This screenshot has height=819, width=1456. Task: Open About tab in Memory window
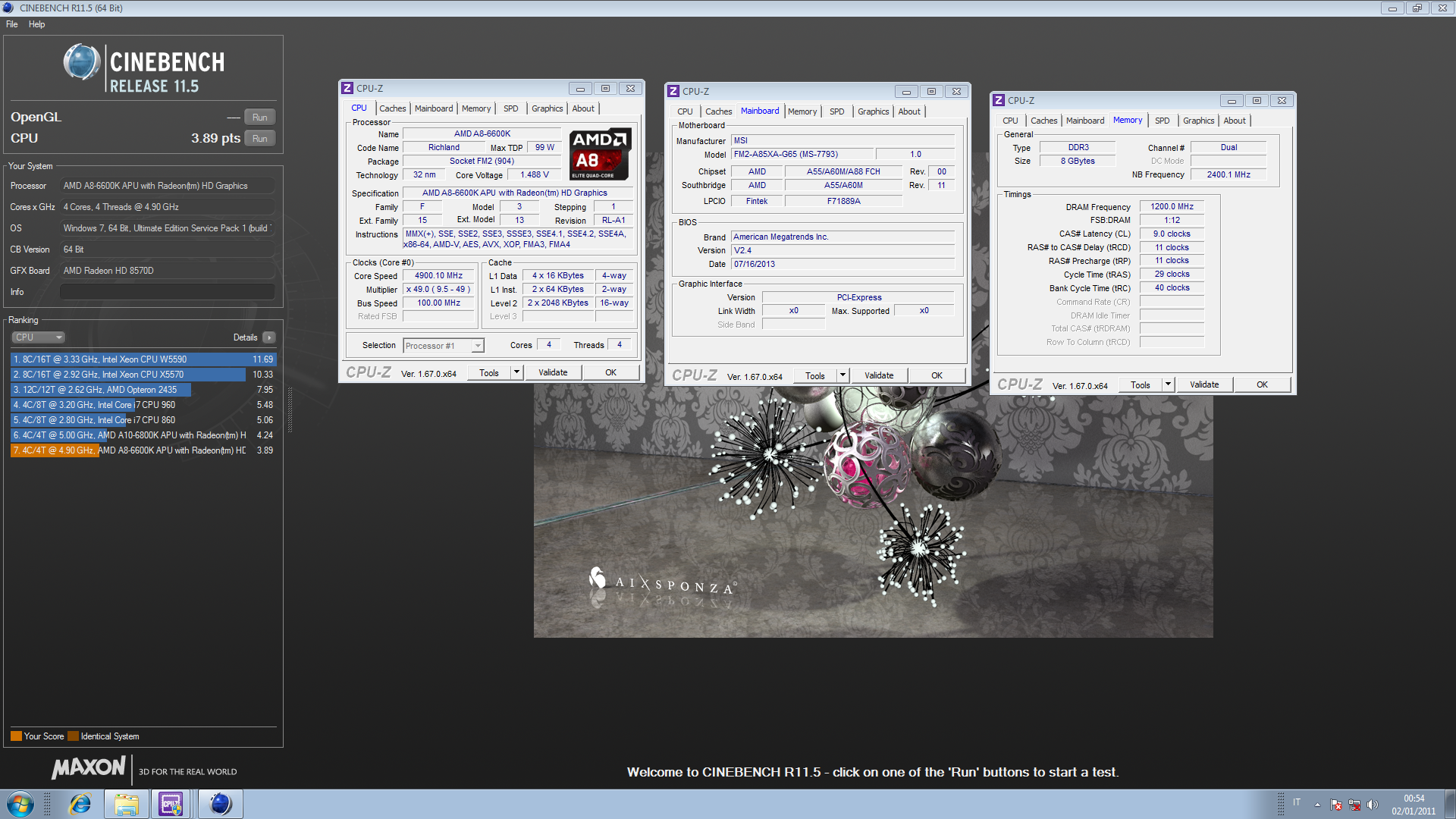click(x=1235, y=121)
